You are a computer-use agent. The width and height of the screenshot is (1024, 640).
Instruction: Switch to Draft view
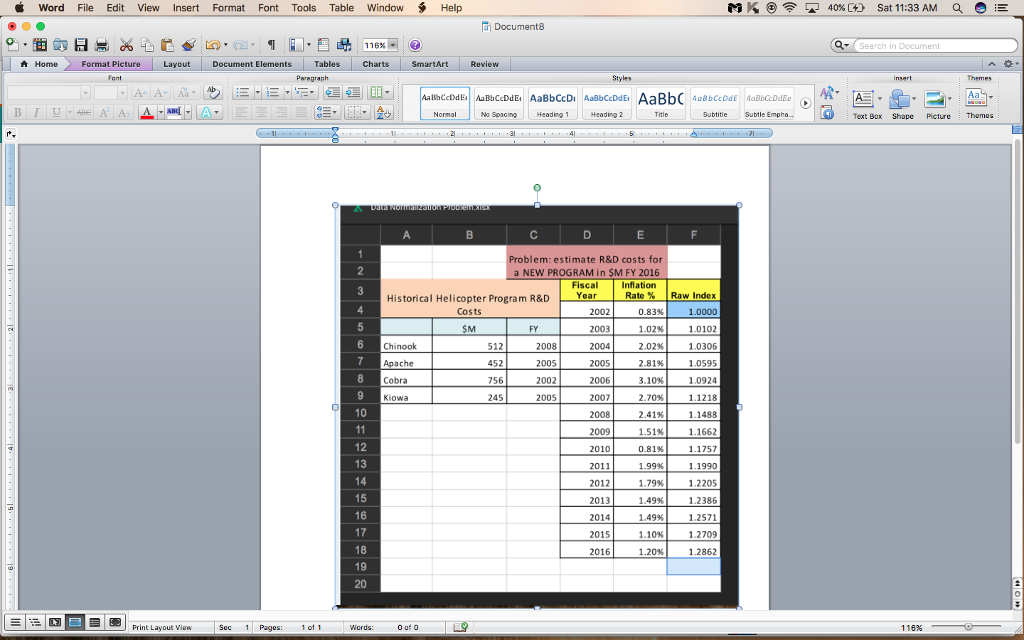[14, 622]
